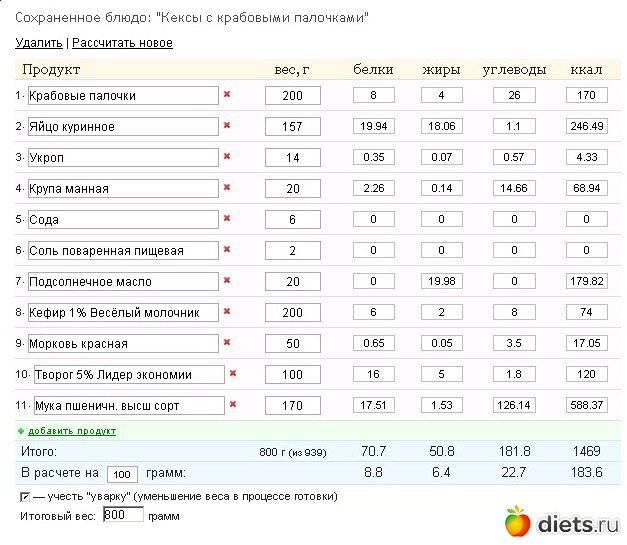Click the diets.ru apple logo
627x545 pixels.
point(516,521)
